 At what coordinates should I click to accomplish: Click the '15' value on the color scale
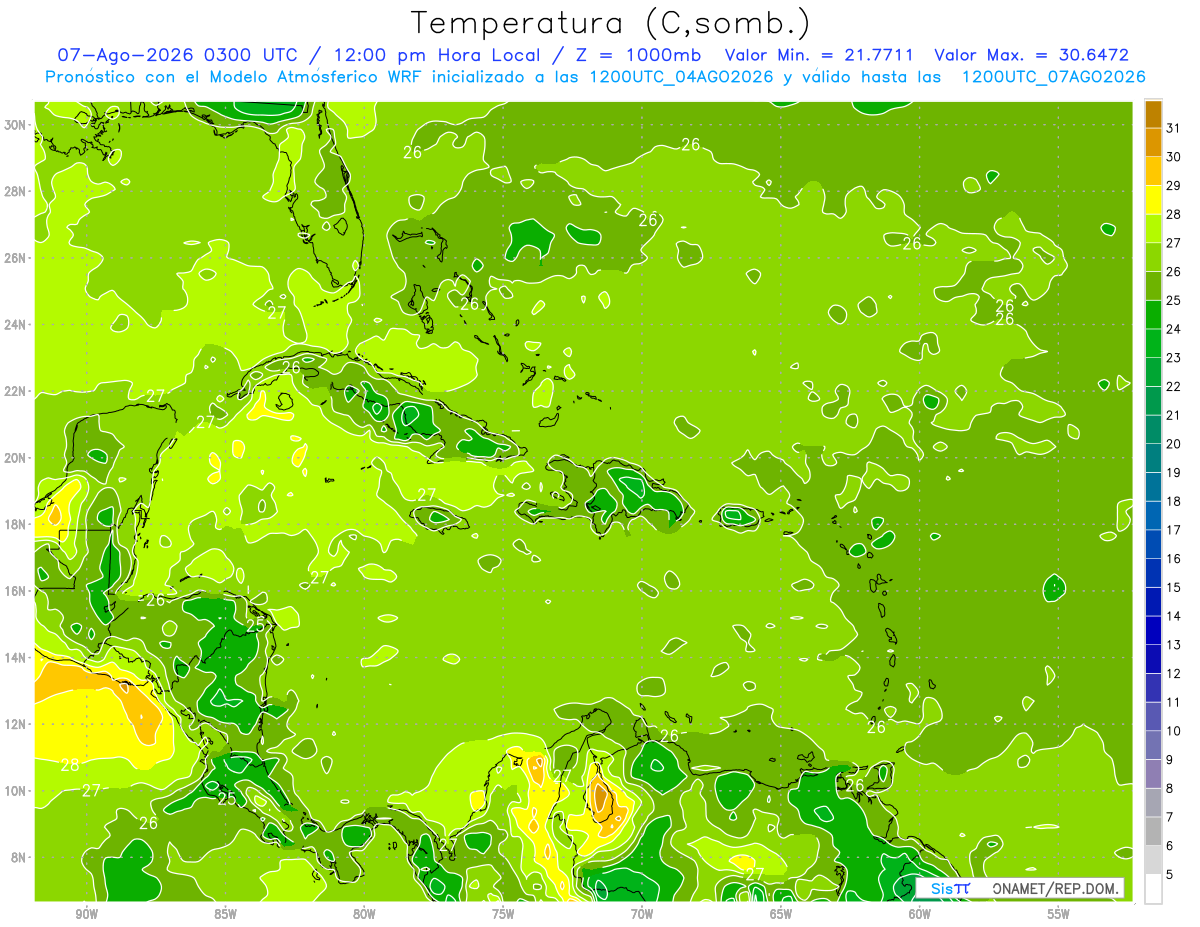1174,587
